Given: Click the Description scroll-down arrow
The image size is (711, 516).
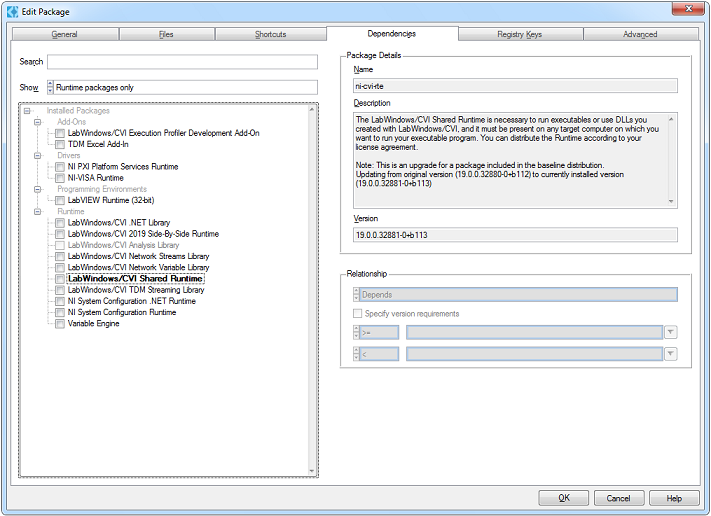Looking at the screenshot, I should point(671,201).
